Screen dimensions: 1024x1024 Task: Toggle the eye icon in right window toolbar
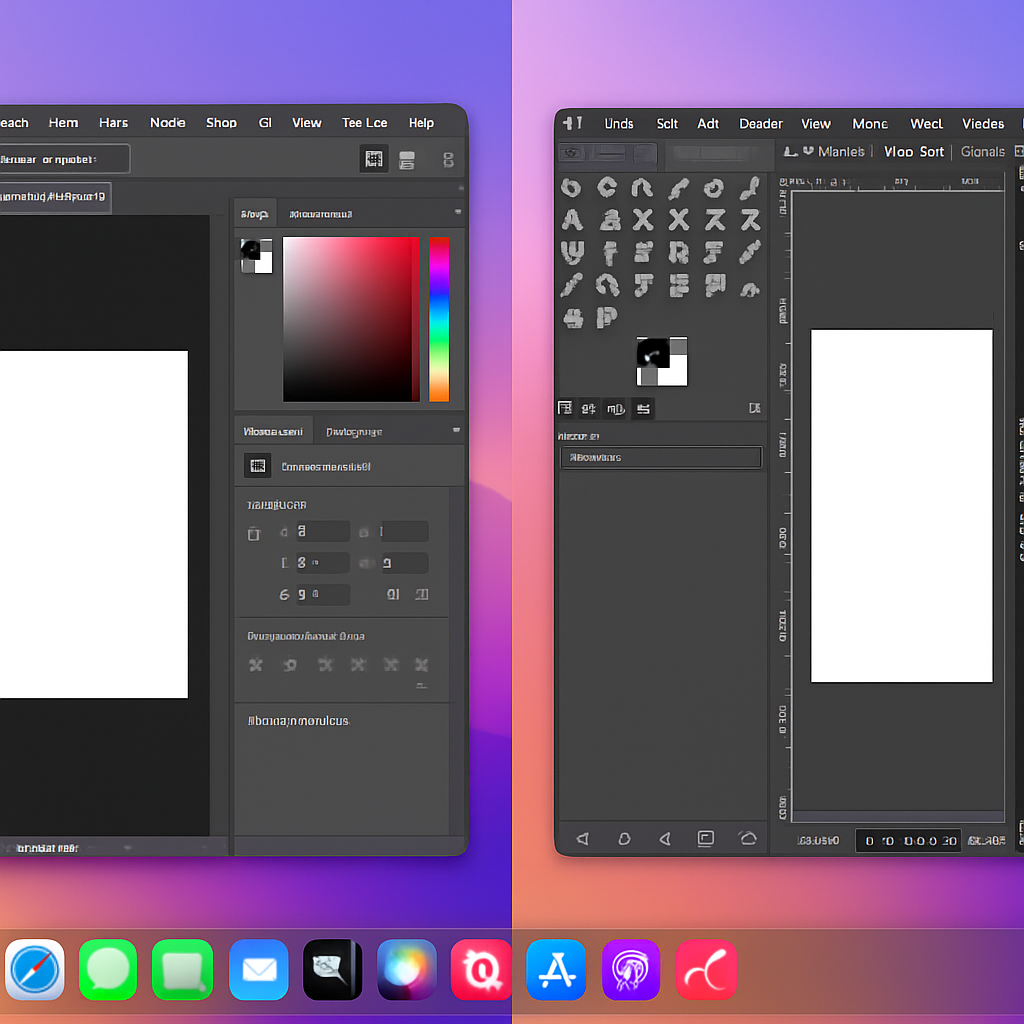pos(571,153)
